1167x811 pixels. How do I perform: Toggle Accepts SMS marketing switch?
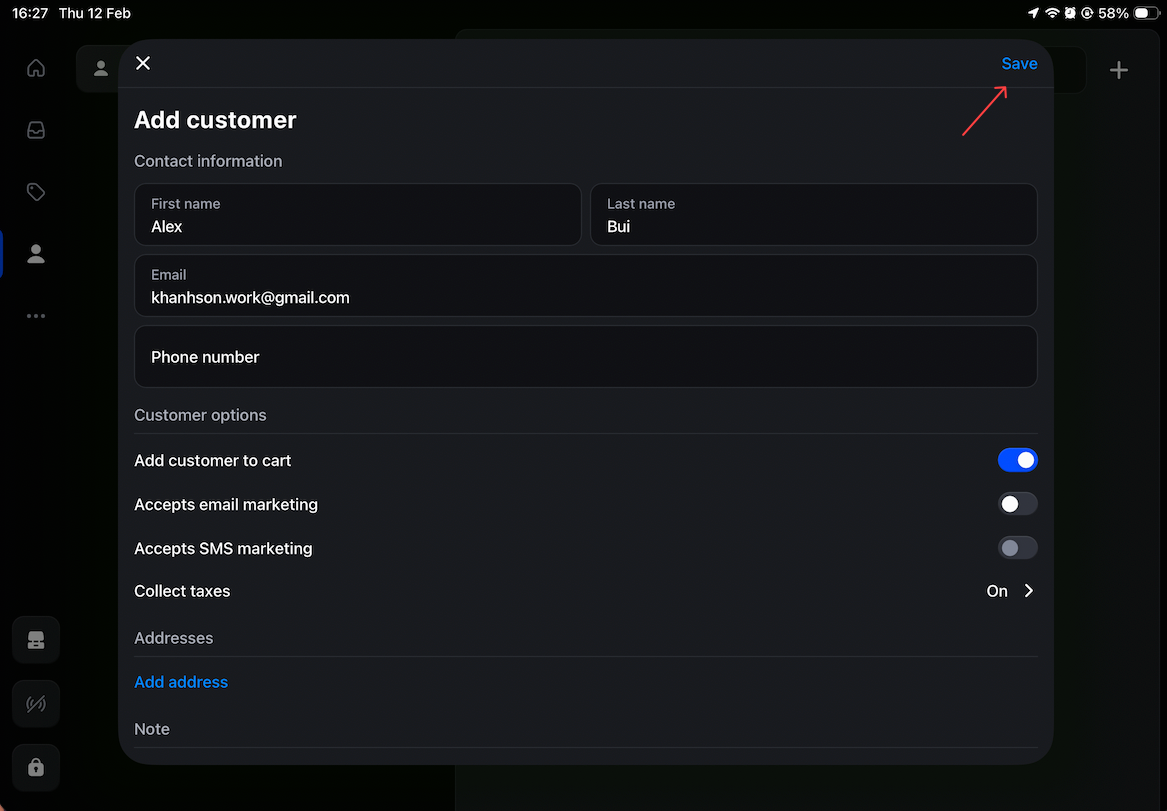point(1017,548)
